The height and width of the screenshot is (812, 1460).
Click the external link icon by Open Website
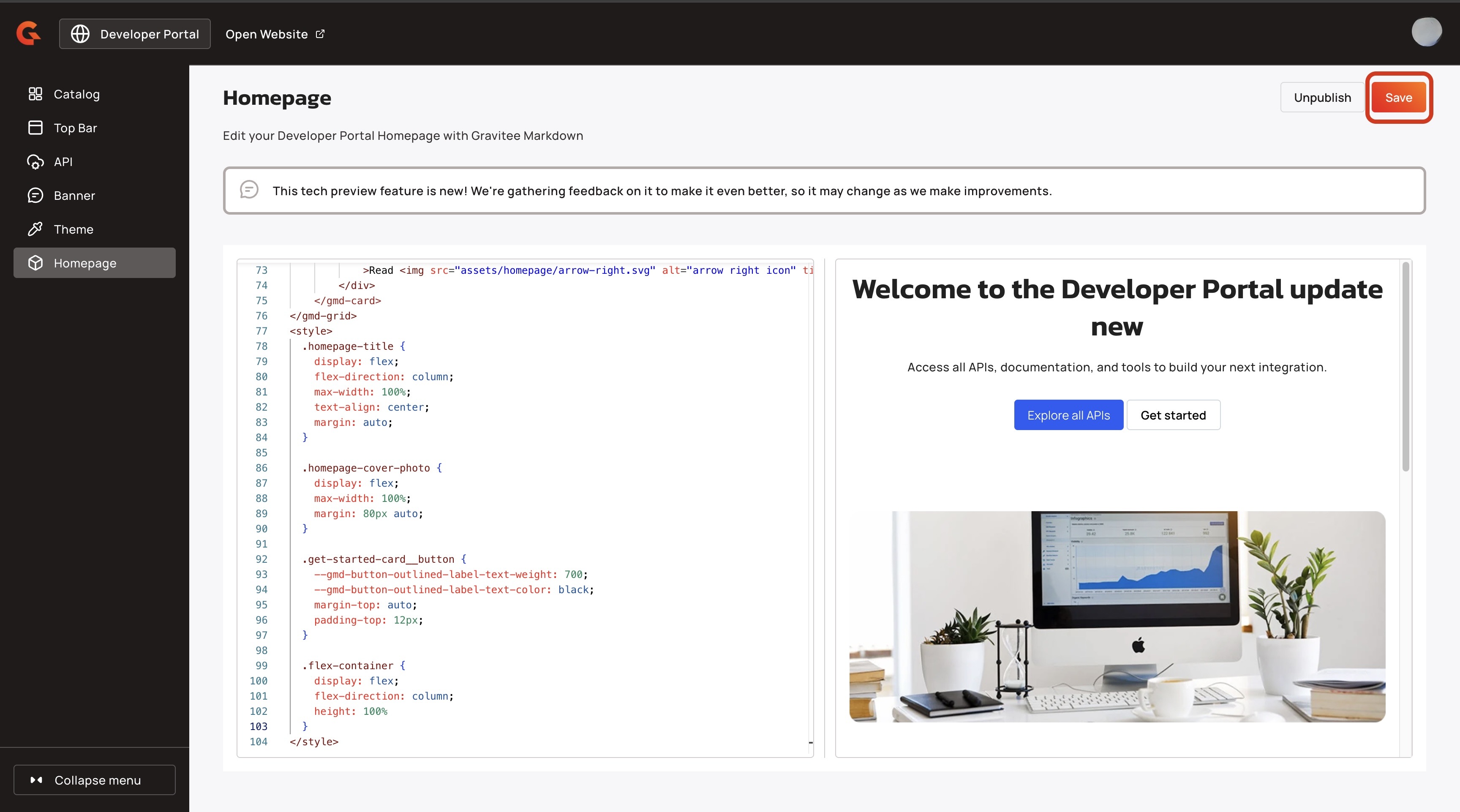320,34
